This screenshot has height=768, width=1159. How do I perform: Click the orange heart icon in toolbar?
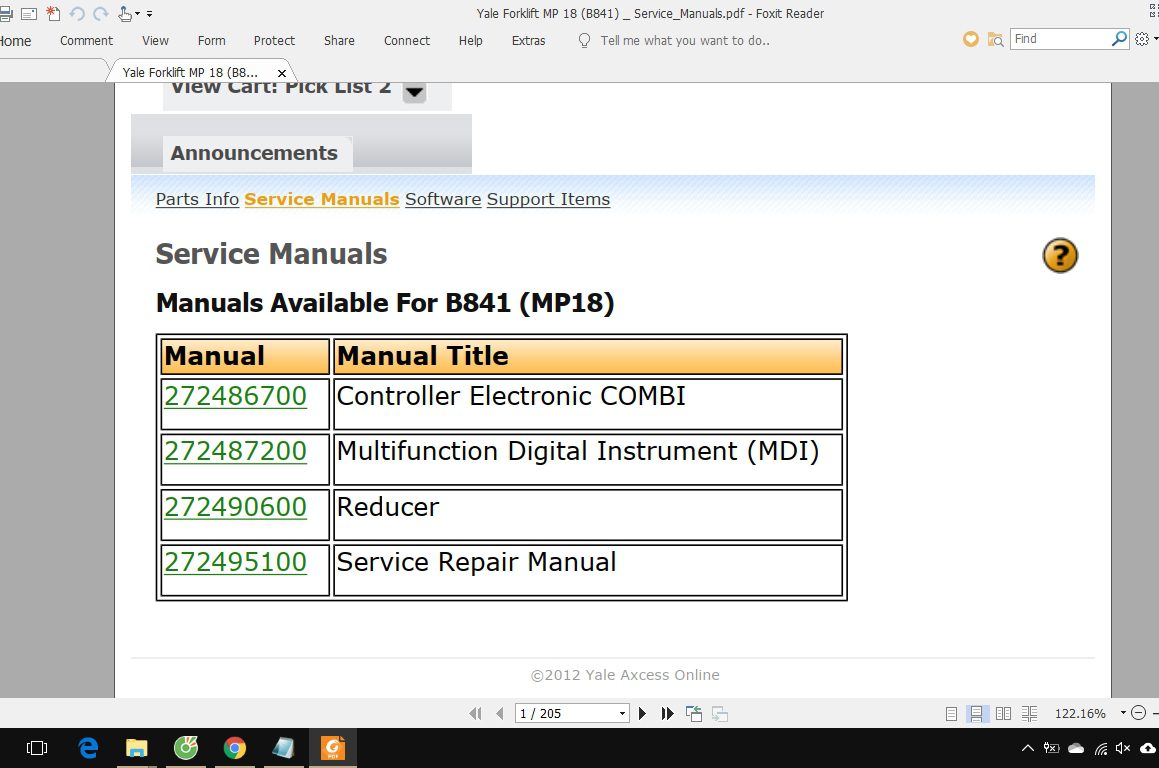[x=970, y=39]
